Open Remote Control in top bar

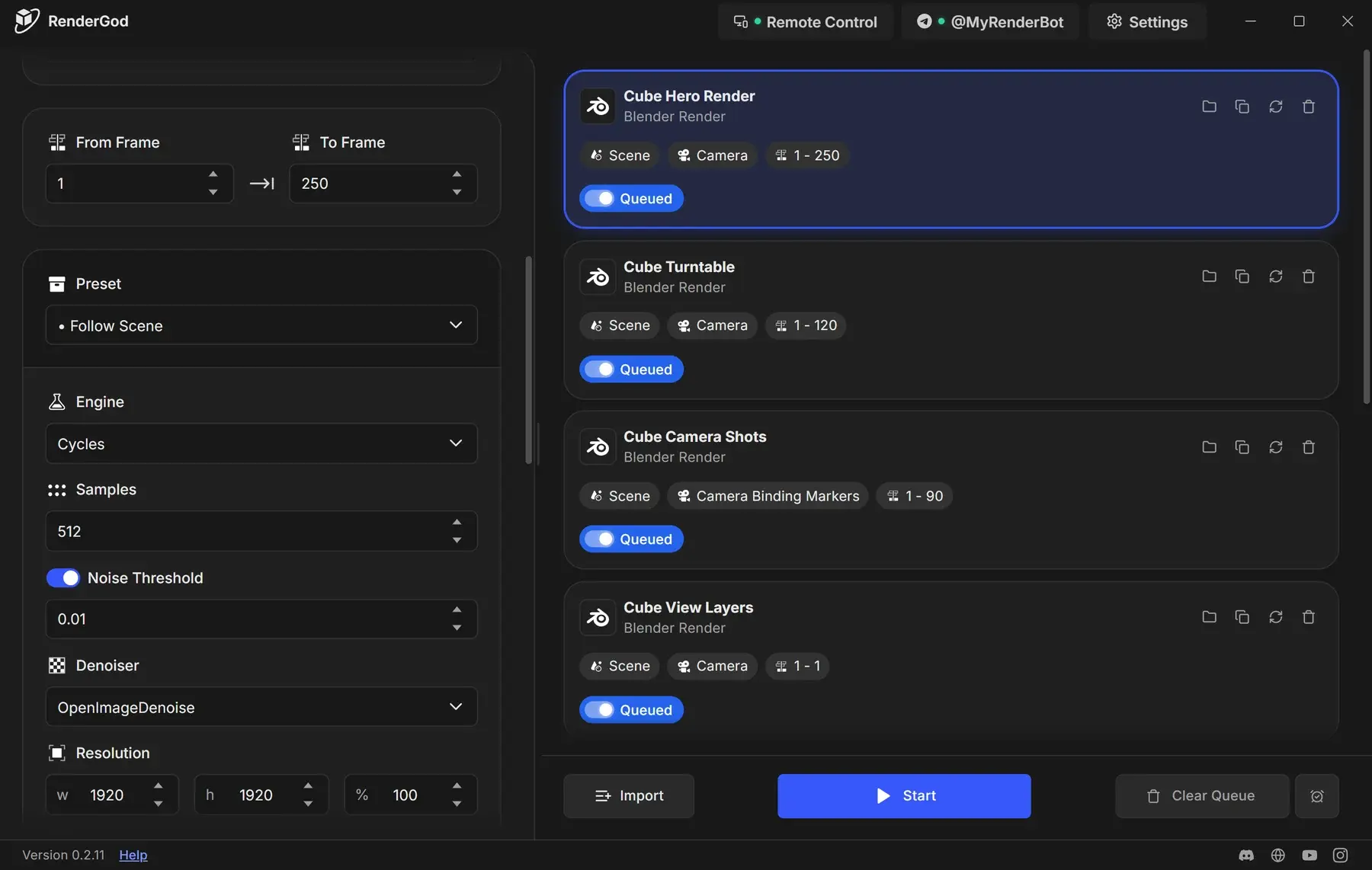[805, 22]
